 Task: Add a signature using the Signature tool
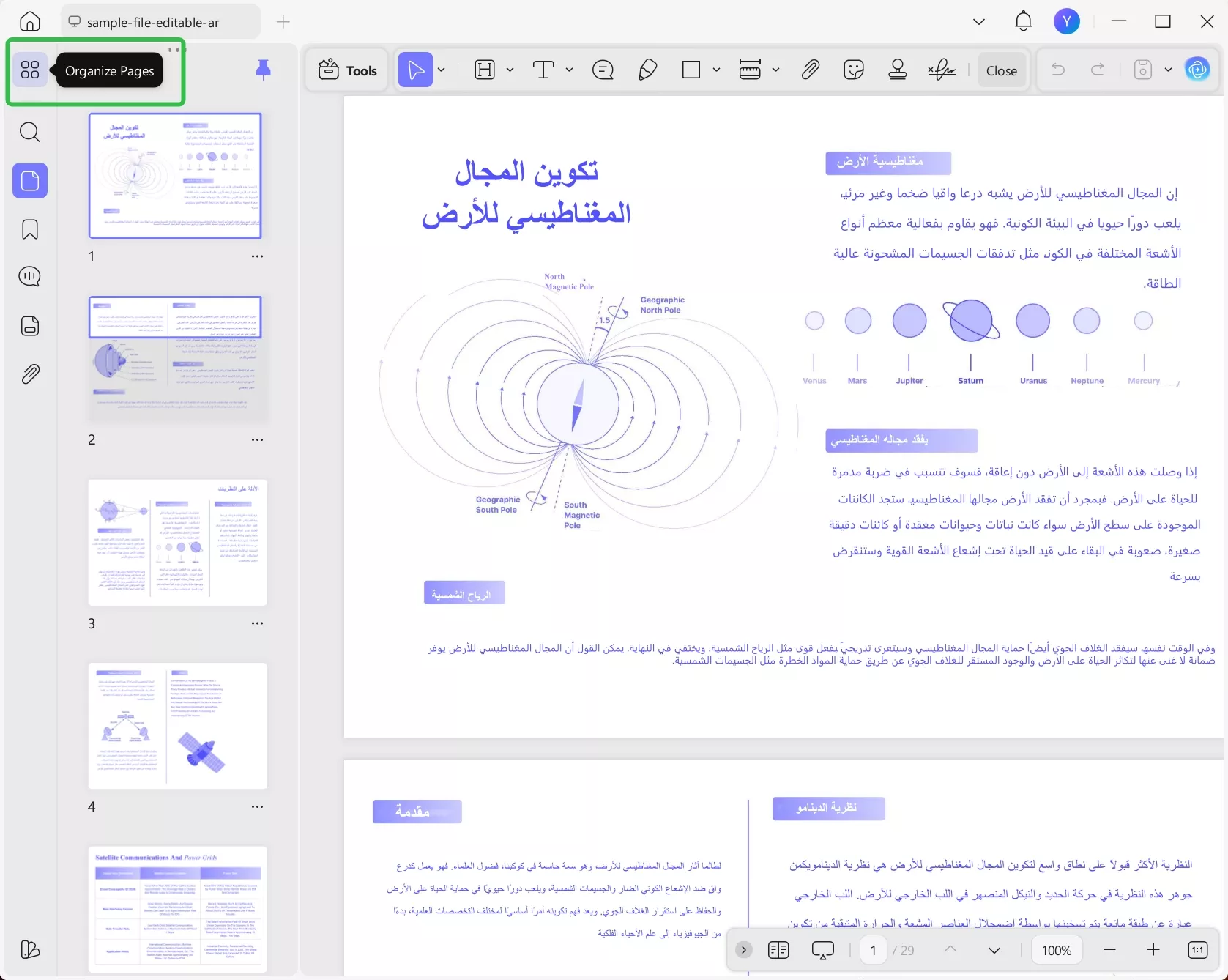point(942,70)
